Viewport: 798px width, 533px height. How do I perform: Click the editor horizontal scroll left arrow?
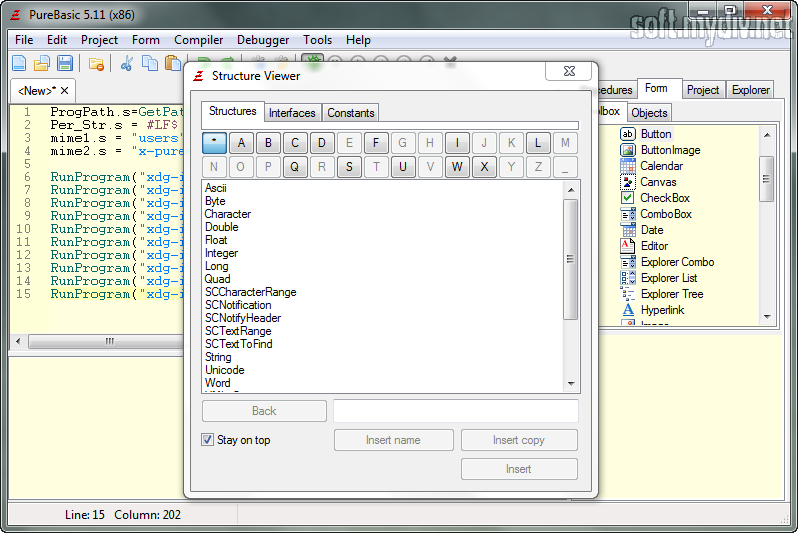tap(18, 341)
